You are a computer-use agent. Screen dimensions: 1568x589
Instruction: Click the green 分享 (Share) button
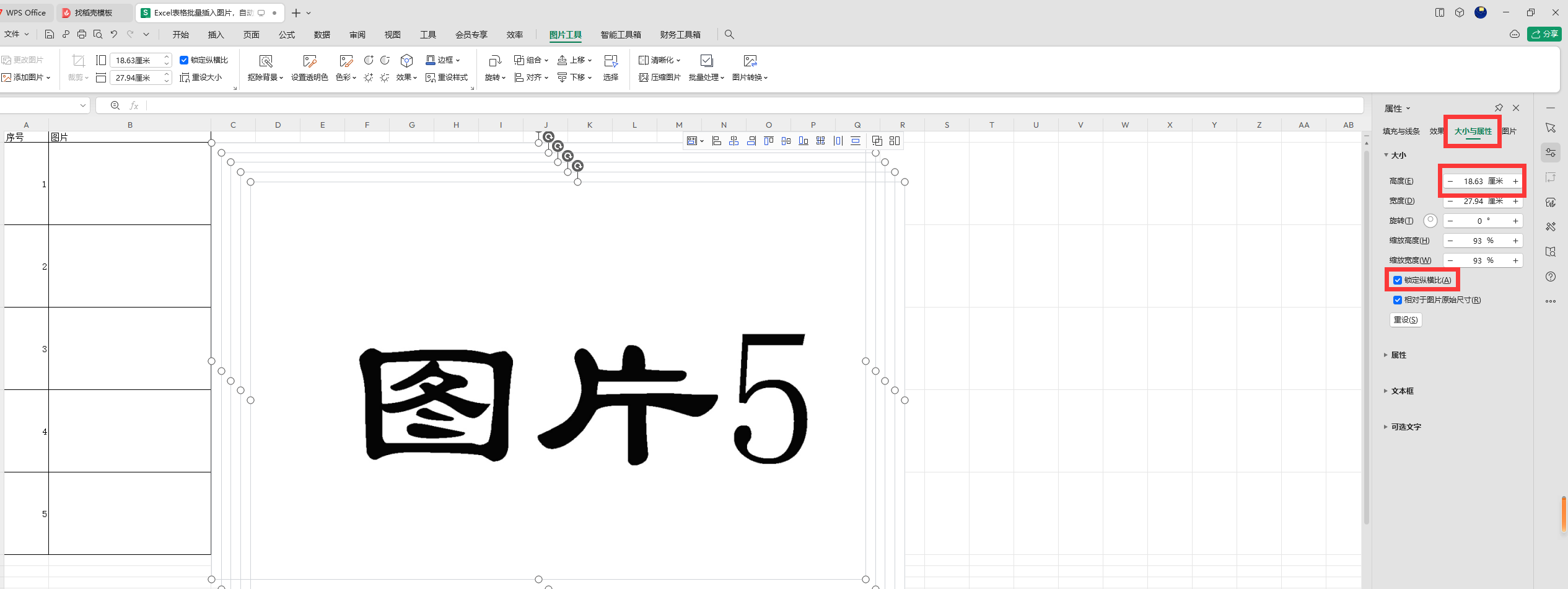tap(1544, 34)
